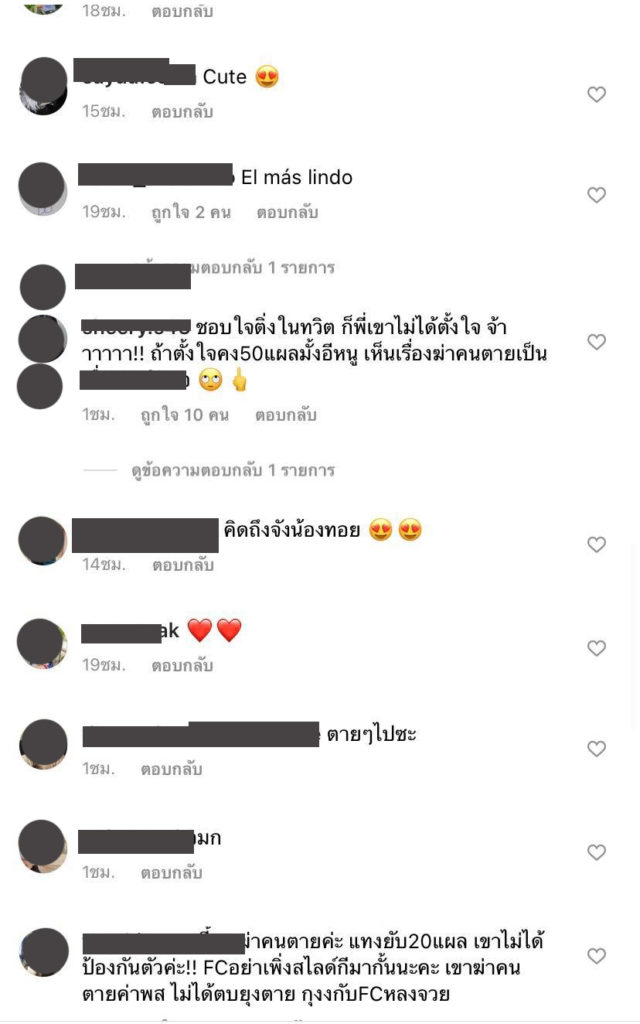
Task: Open avatar of 'El más lindo' commenter
Action: [x=42, y=188]
